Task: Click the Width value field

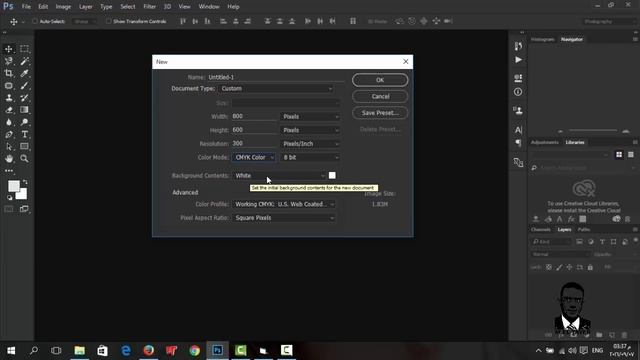Action: (254, 116)
